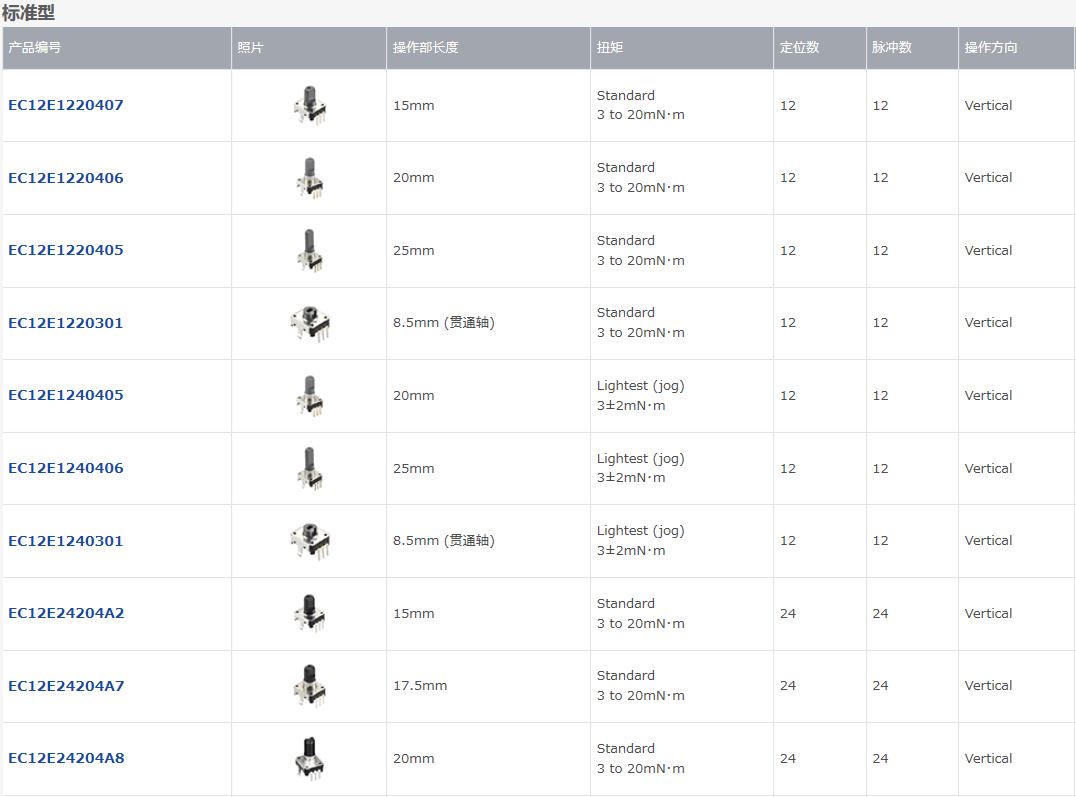Open product link EC12E1220407
Image resolution: width=1076 pixels, height=797 pixels.
point(66,105)
